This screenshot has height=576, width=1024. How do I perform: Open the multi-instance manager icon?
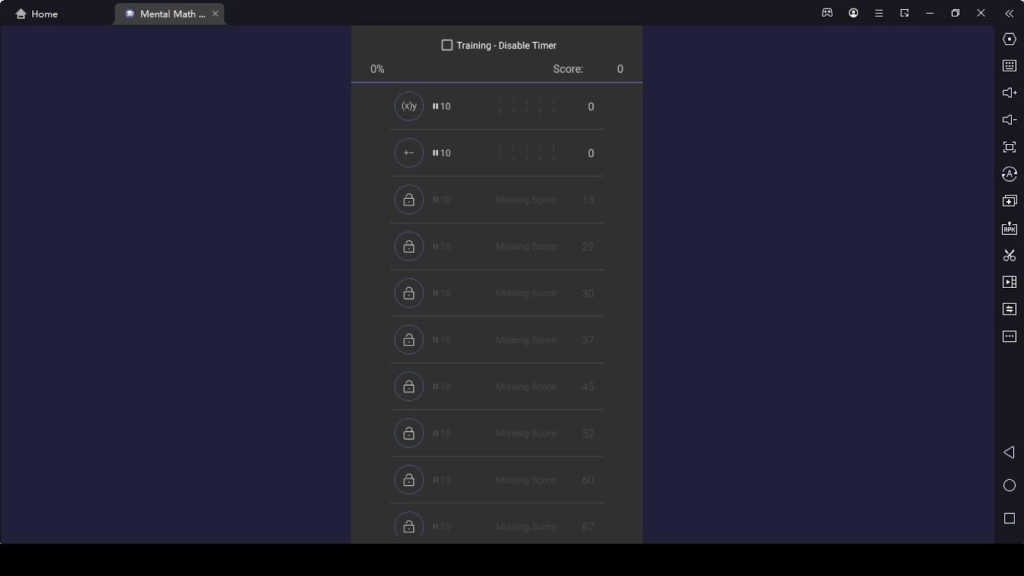(1009, 200)
